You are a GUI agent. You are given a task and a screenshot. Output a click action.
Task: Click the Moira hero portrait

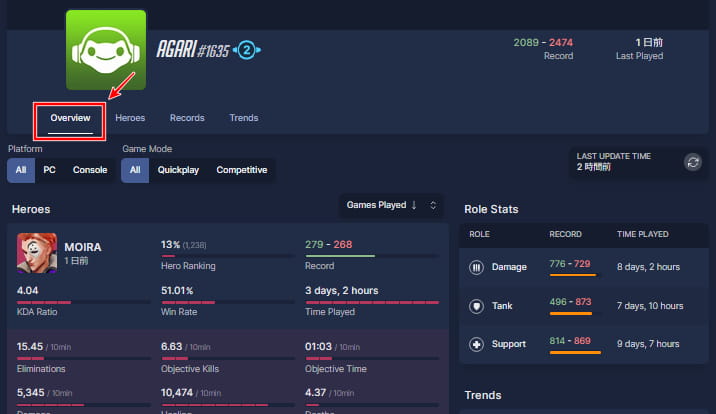(x=37, y=253)
